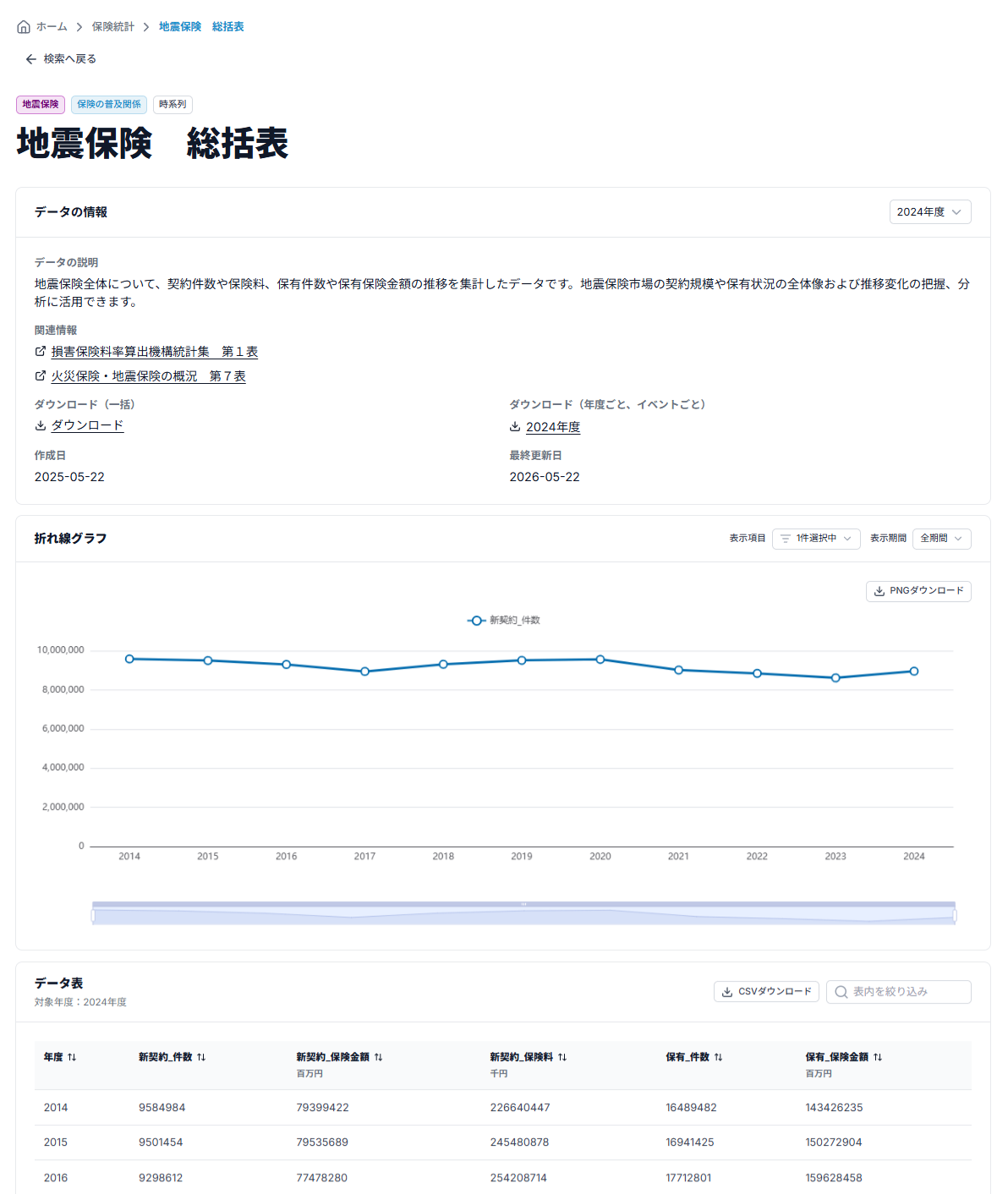Click the PNGダウンロード button
This screenshot has height=1194, width=1008.
(918, 591)
